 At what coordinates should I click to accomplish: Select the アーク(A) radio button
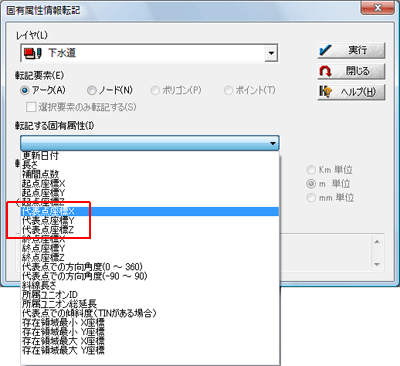coord(25,90)
